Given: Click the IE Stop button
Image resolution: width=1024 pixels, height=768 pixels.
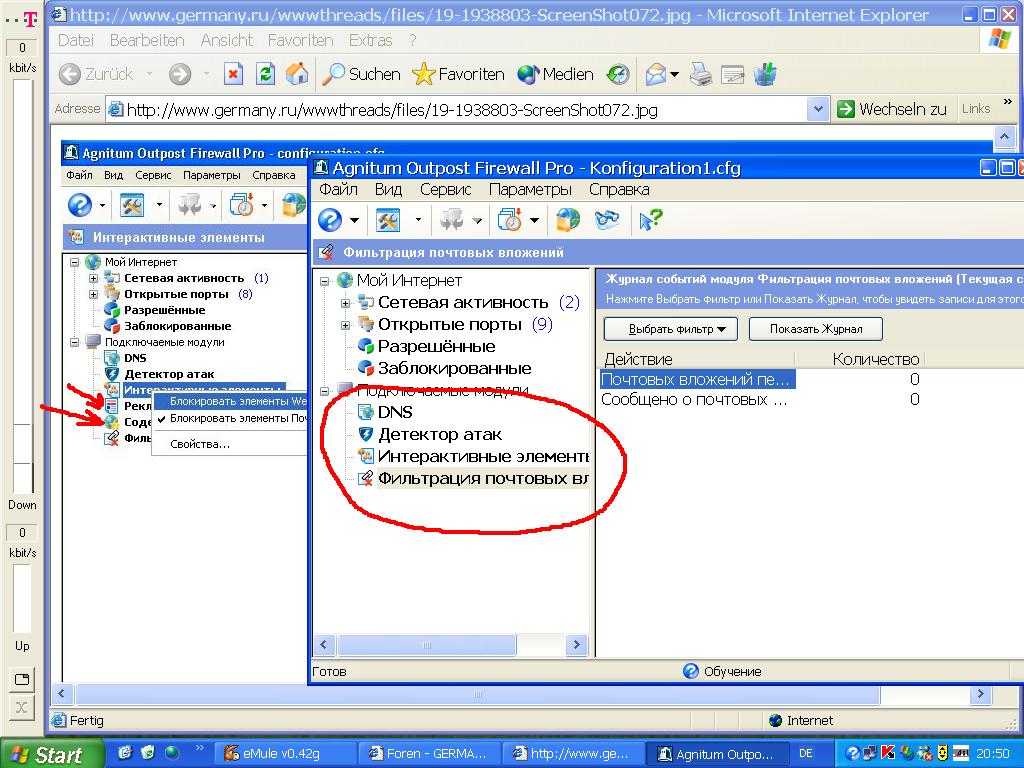Looking at the screenshot, I should (x=233, y=74).
